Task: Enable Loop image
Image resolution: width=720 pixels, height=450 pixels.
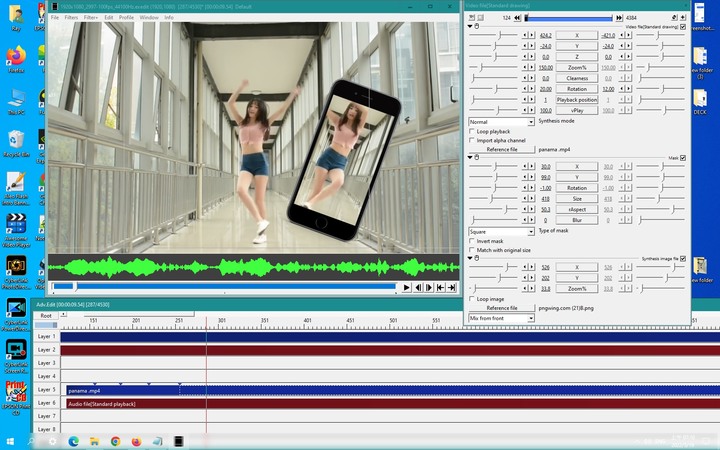Action: coord(472,299)
